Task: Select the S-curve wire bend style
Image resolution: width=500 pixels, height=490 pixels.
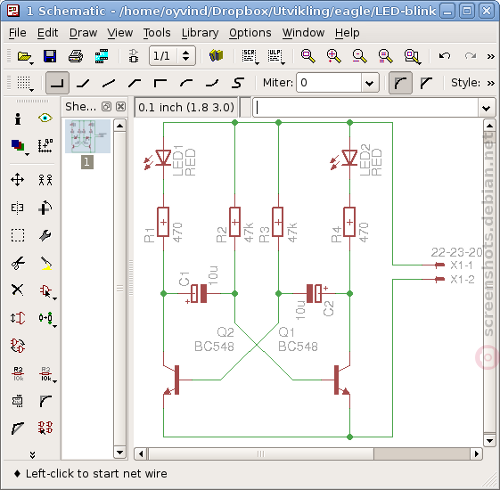Action: tap(237, 83)
